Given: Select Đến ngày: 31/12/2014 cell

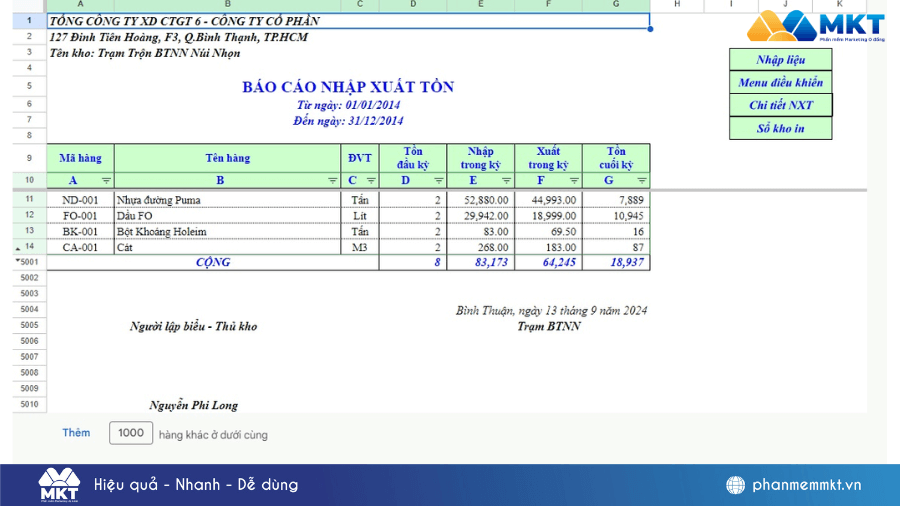Looking at the screenshot, I should (x=348, y=120).
